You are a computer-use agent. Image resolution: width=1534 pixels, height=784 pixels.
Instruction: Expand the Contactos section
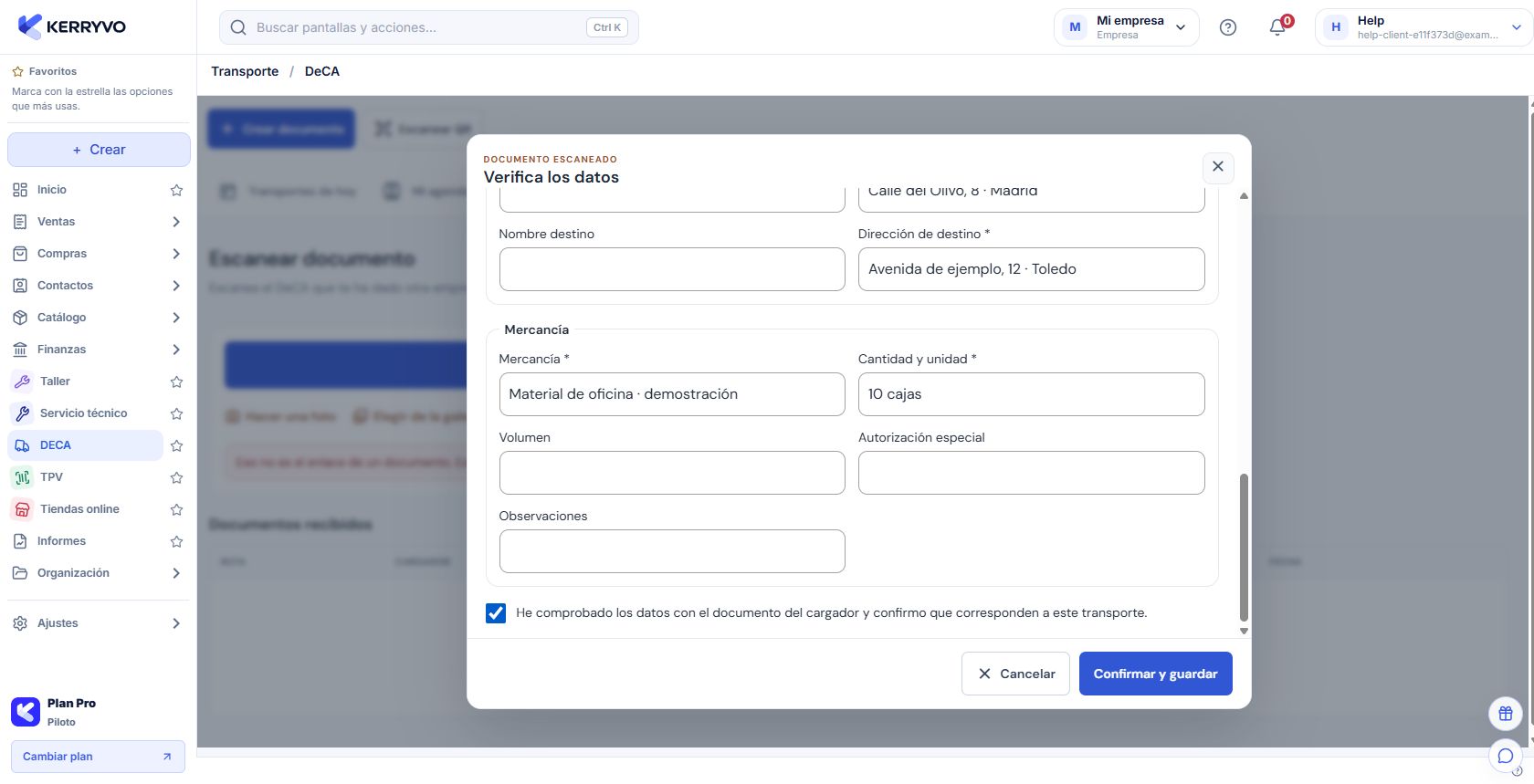coord(176,286)
